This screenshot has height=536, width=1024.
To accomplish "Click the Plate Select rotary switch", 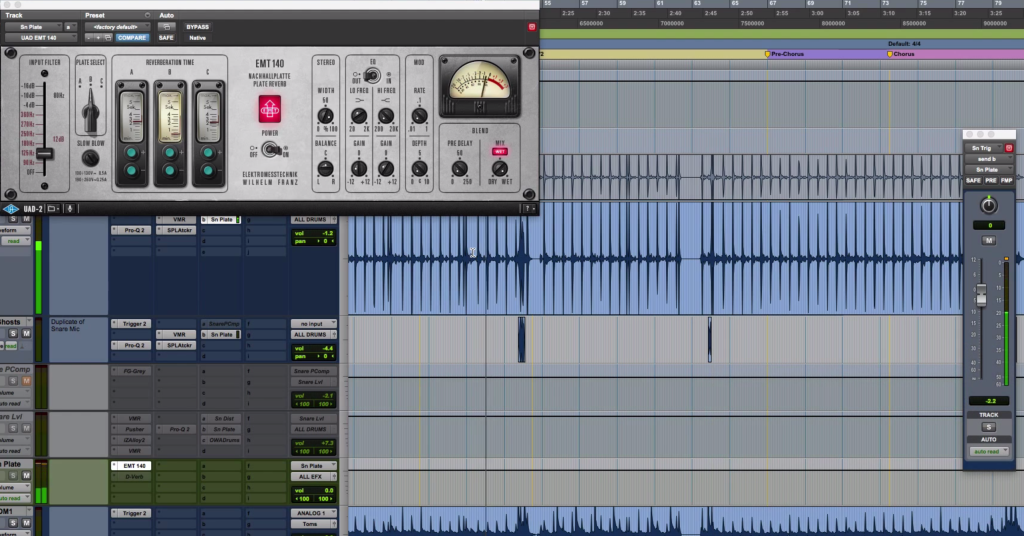I will click(x=90, y=111).
